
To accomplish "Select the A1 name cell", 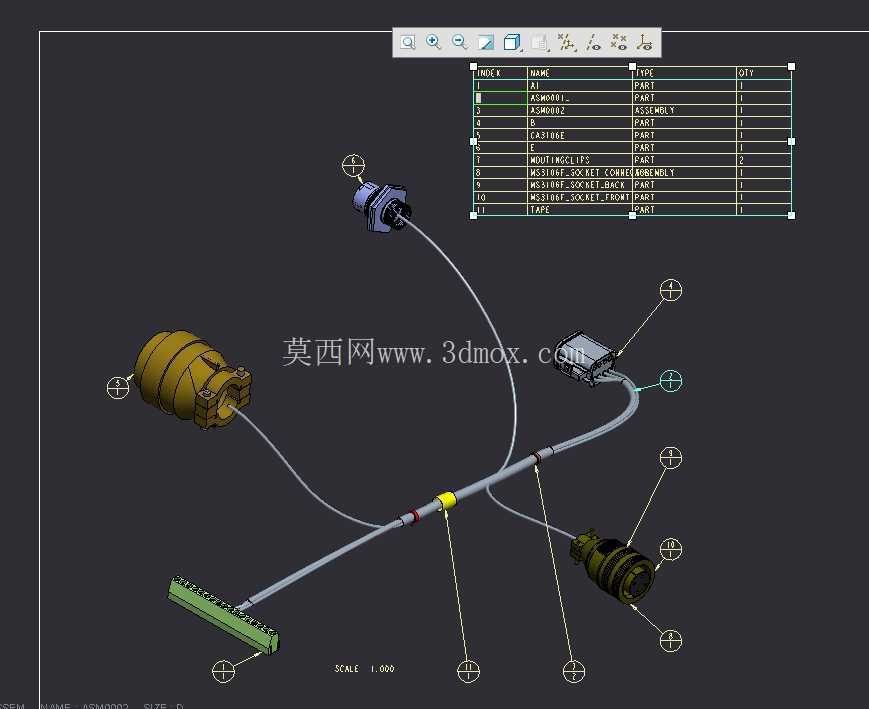I will (580, 85).
